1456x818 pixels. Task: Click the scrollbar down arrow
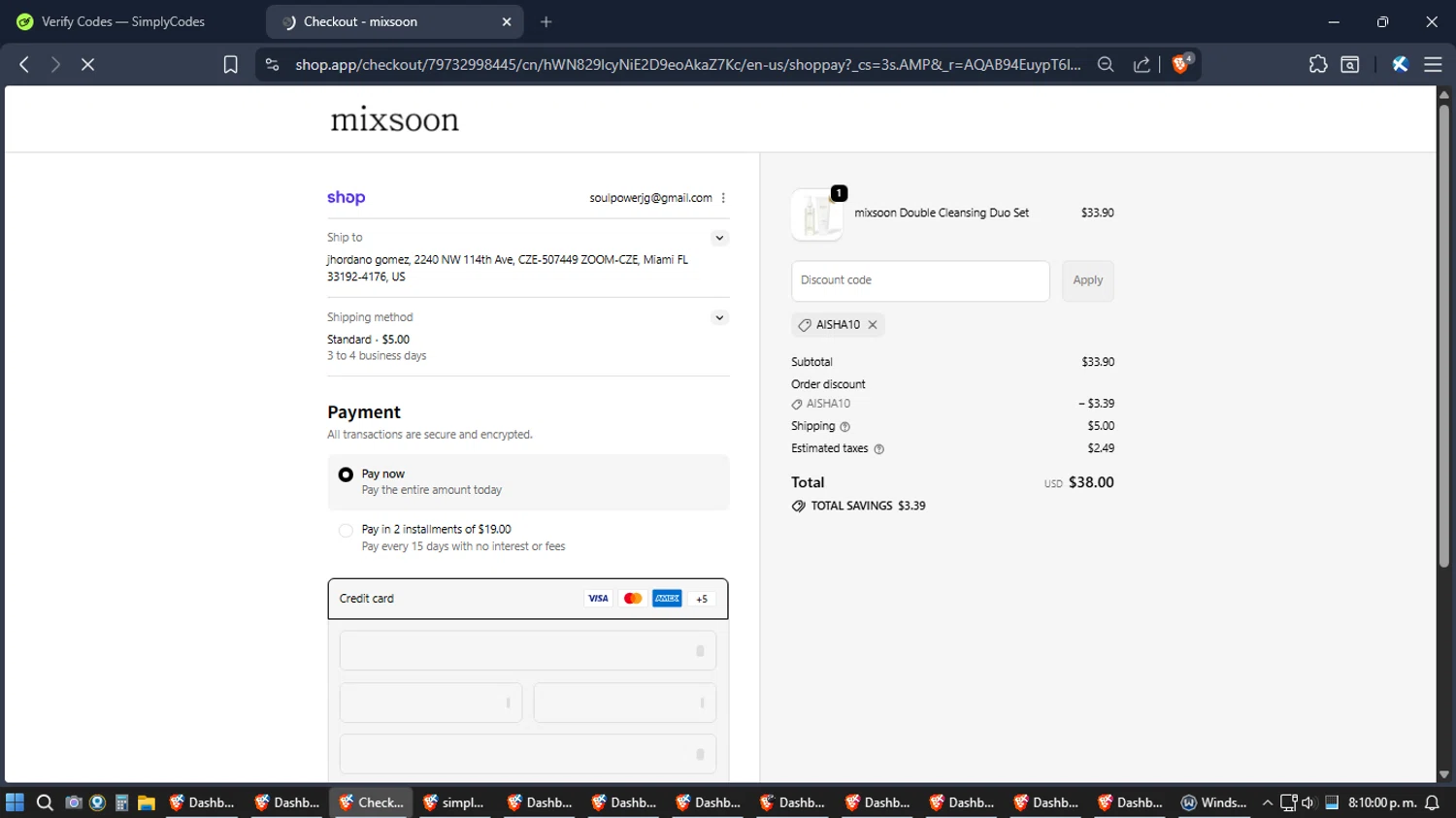1443,774
